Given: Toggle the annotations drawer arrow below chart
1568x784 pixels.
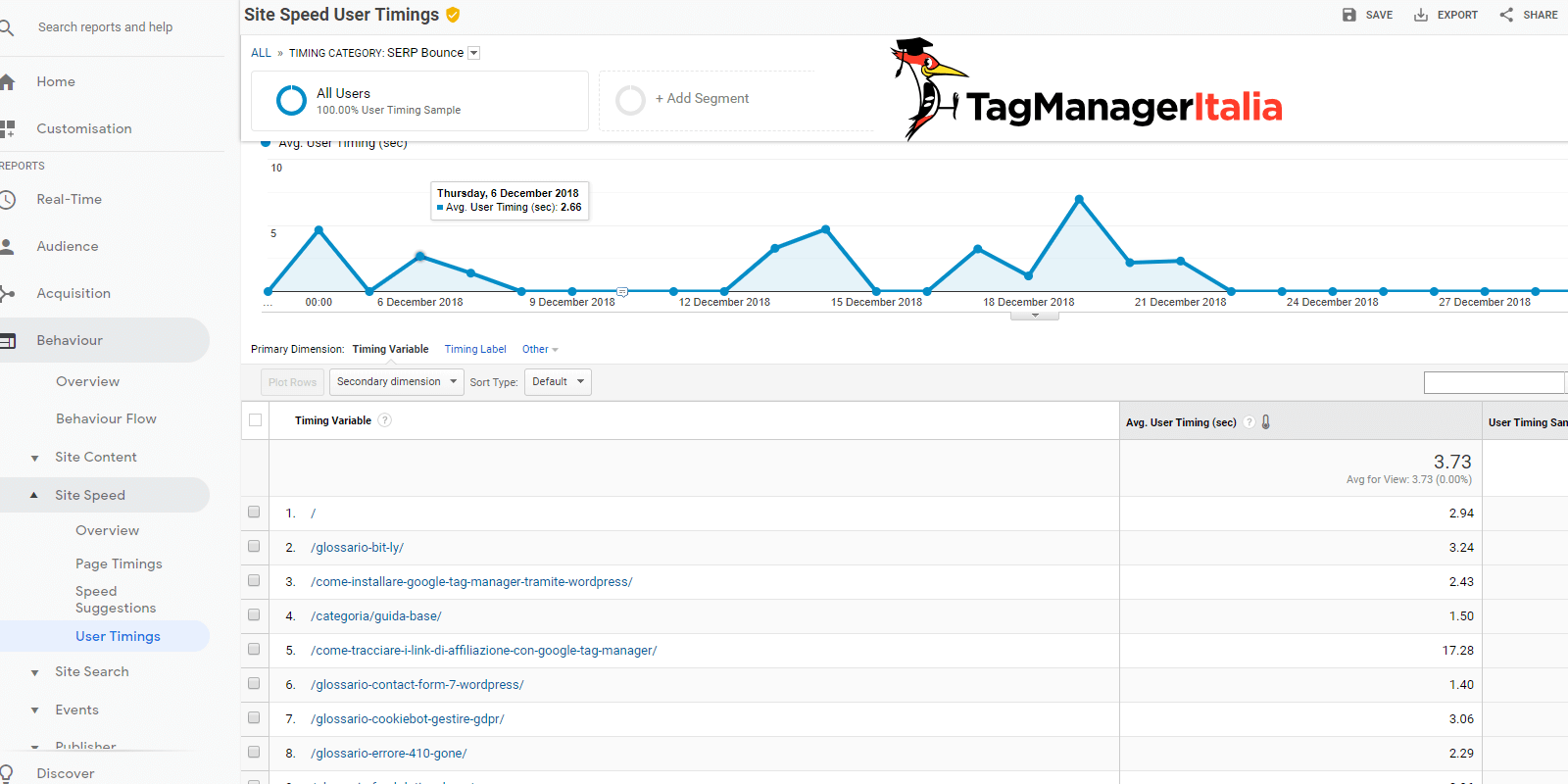Looking at the screenshot, I should pos(1035,316).
